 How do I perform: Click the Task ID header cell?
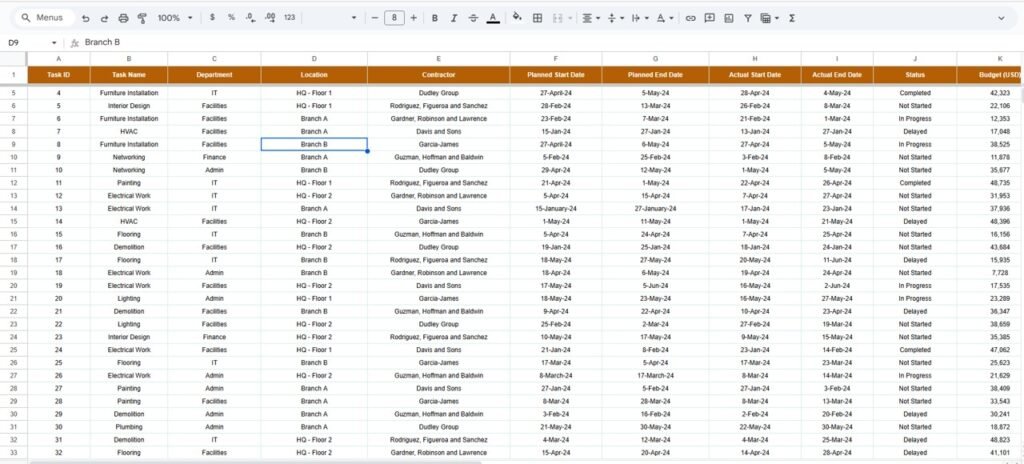pos(59,75)
